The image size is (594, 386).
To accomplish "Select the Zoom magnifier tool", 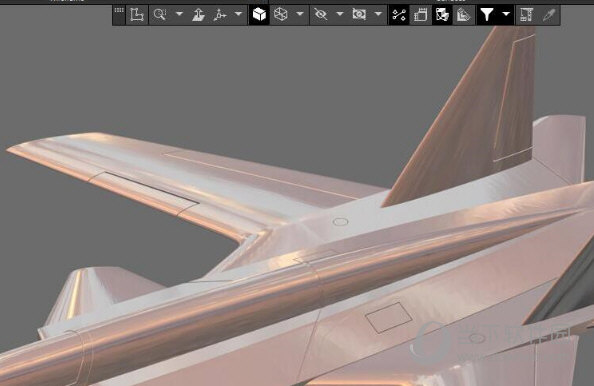I will [160, 15].
